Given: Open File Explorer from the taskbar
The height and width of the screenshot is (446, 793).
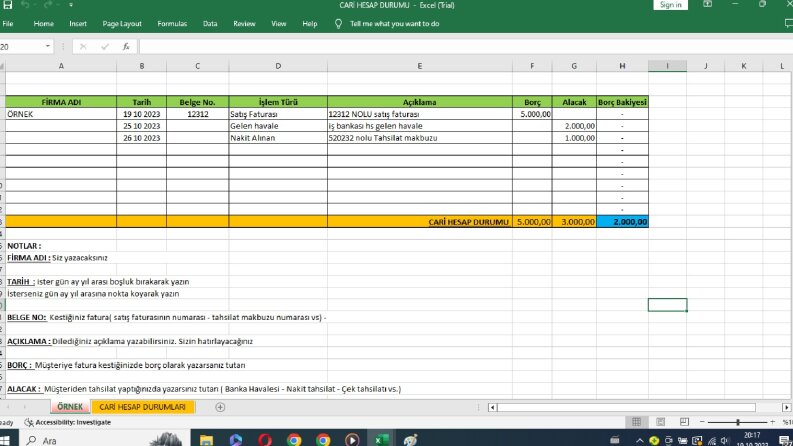Looking at the screenshot, I should coord(206,440).
